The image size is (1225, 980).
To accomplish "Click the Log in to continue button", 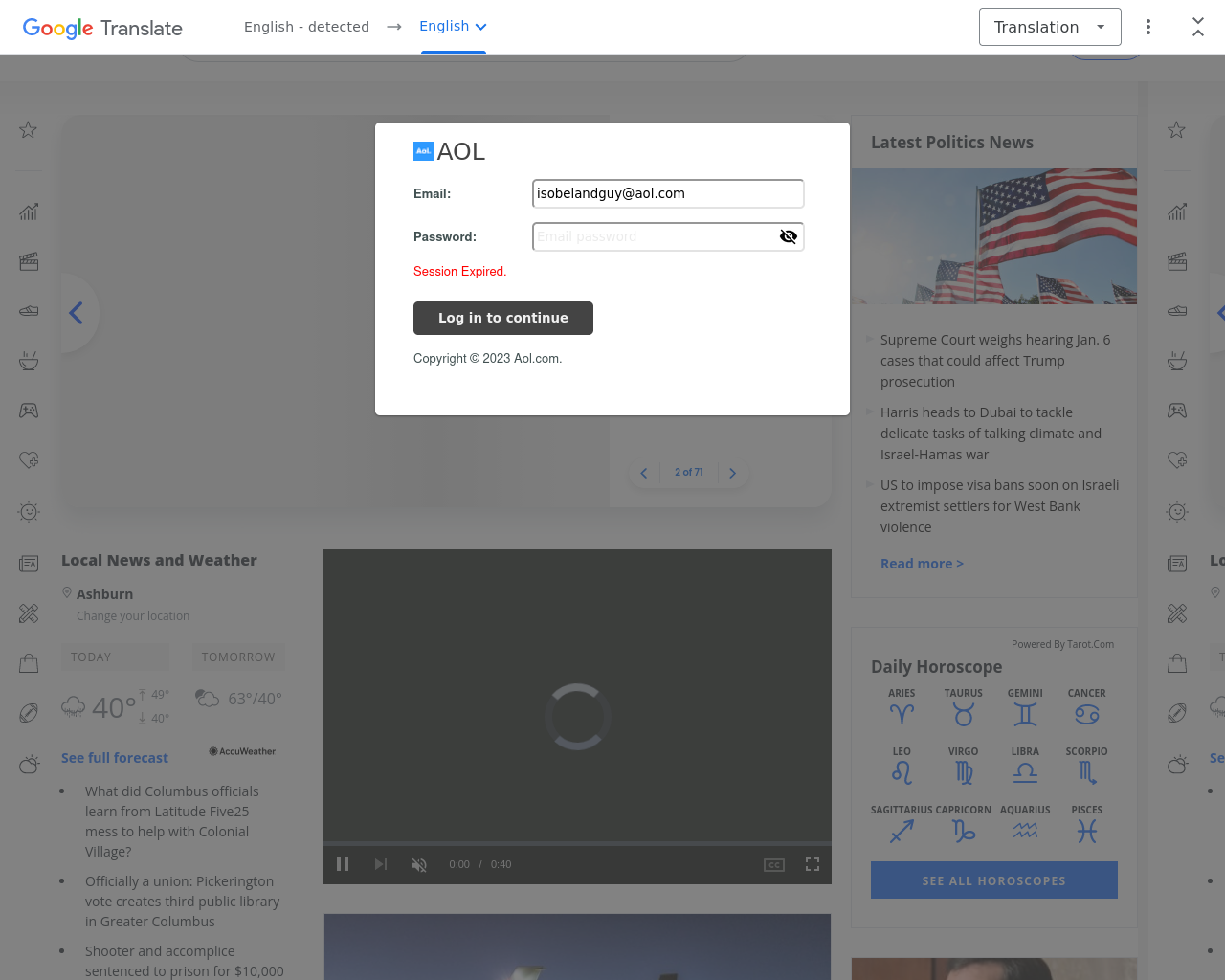I will (x=503, y=318).
